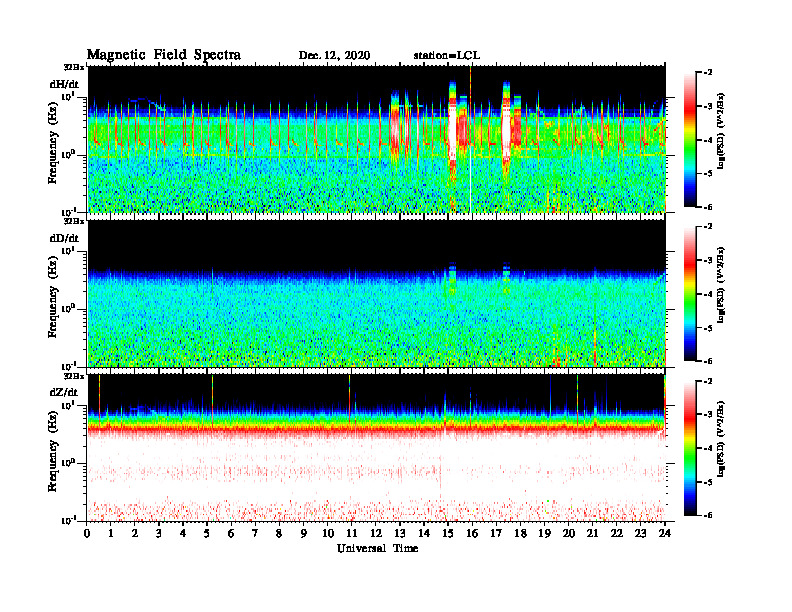Click hour tick label "7" on time axis
Image resolution: width=792 pixels, height=612 pixels.
coord(256,534)
